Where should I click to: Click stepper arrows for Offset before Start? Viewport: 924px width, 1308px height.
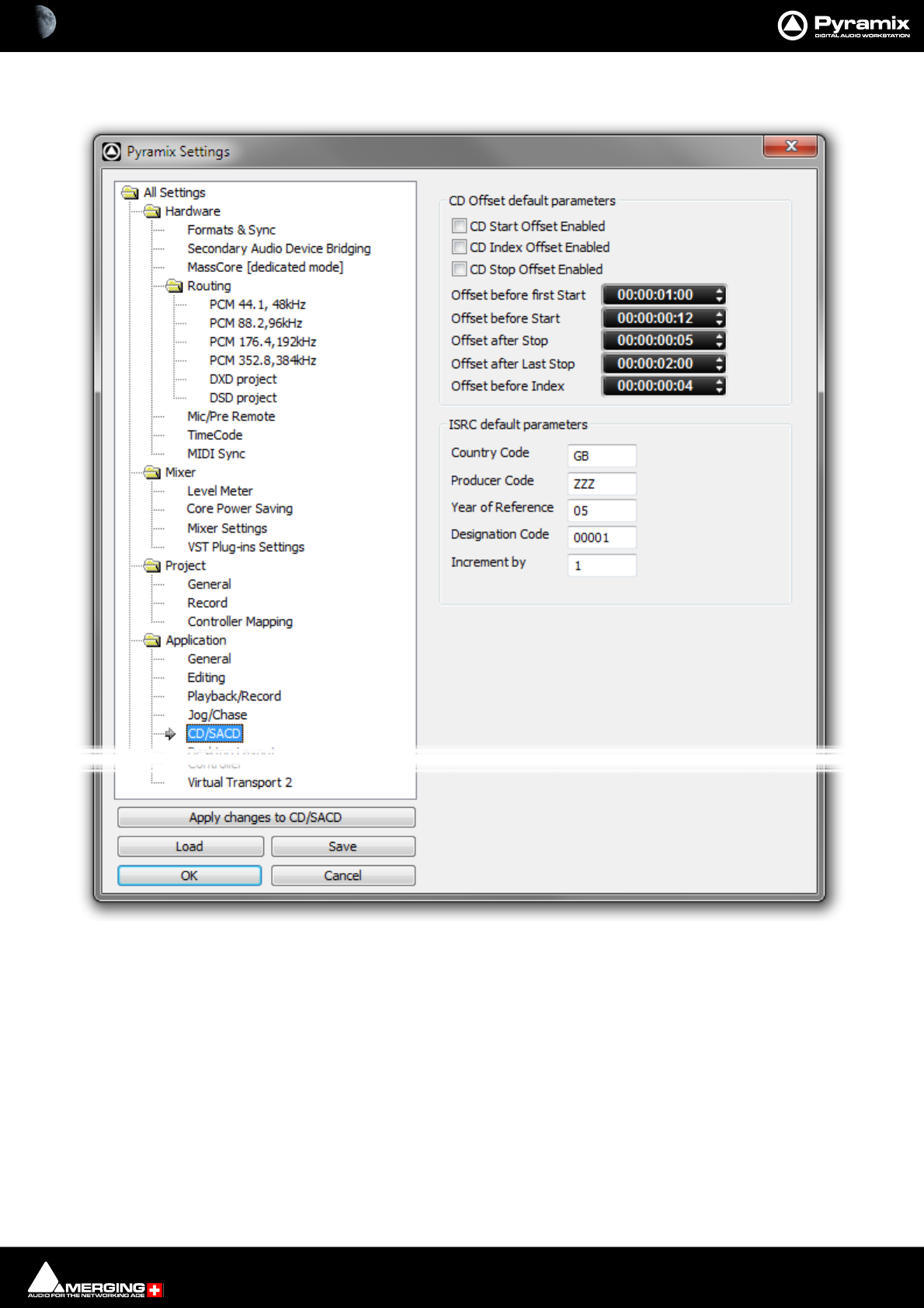(x=720, y=318)
